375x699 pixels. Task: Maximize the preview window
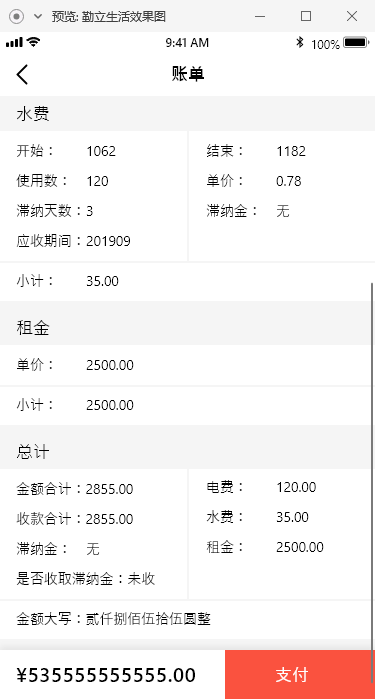pos(306,16)
